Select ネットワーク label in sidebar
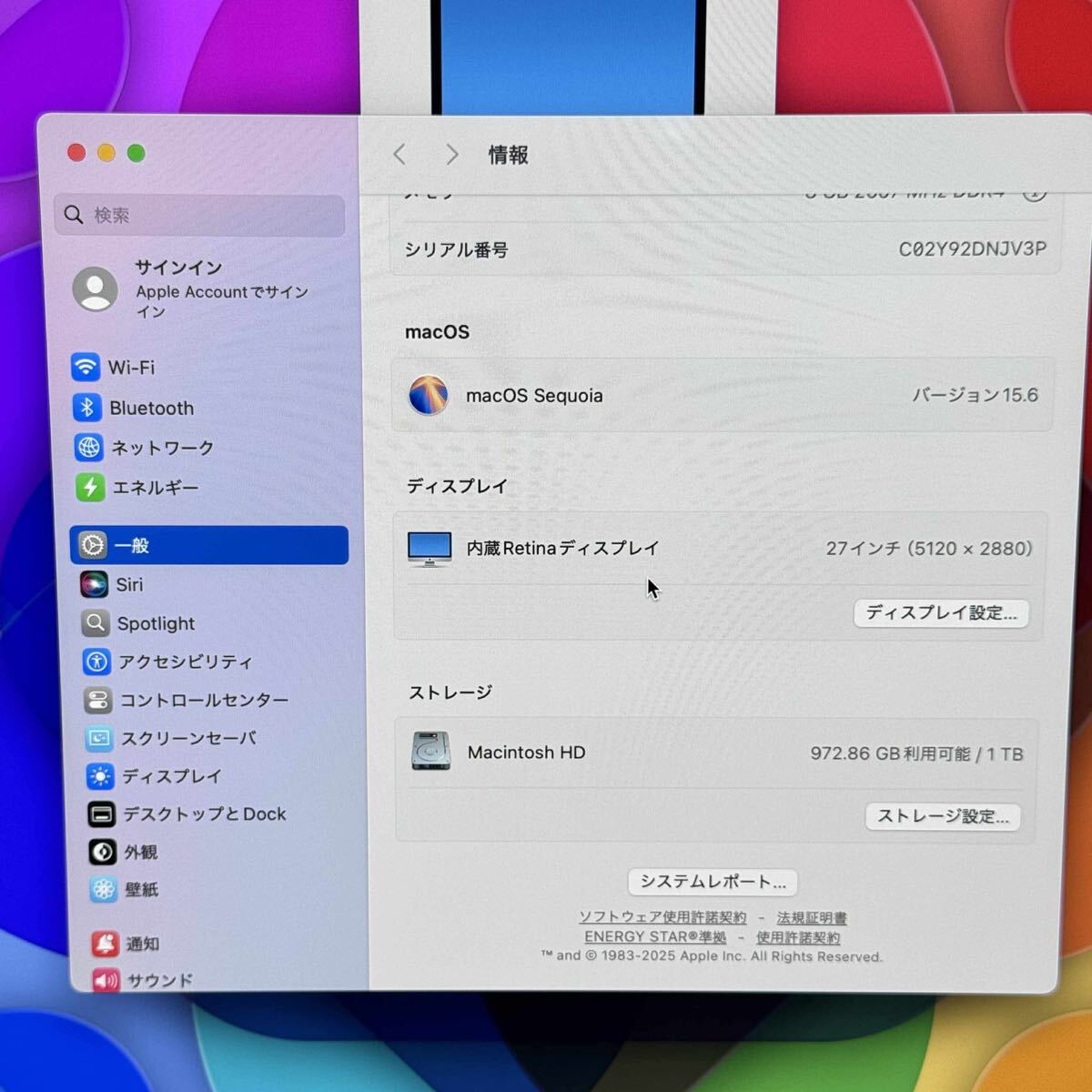This screenshot has width=1092, height=1092. coord(163,448)
